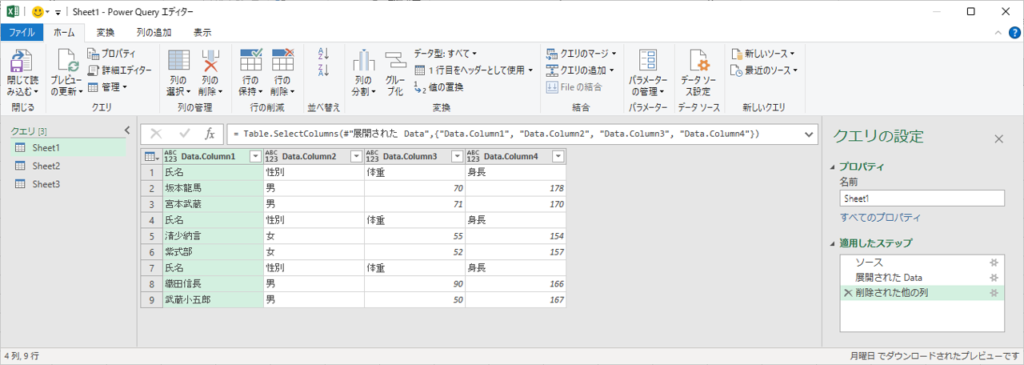Screen dimensions: 1024x365
Task: Open the 最近のソース dropdown
Action: tap(765, 71)
